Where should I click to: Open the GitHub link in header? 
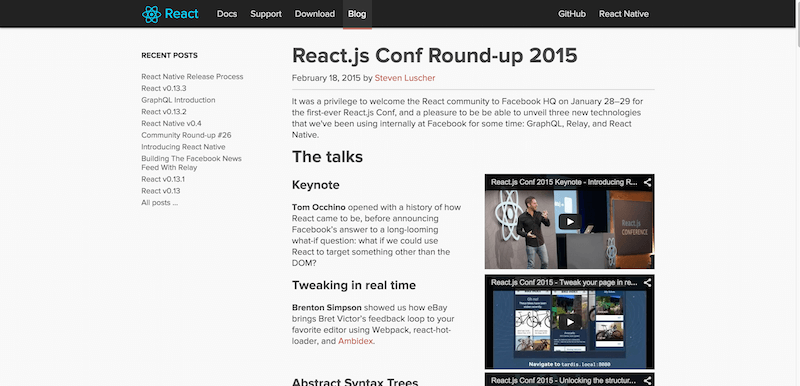(x=571, y=14)
